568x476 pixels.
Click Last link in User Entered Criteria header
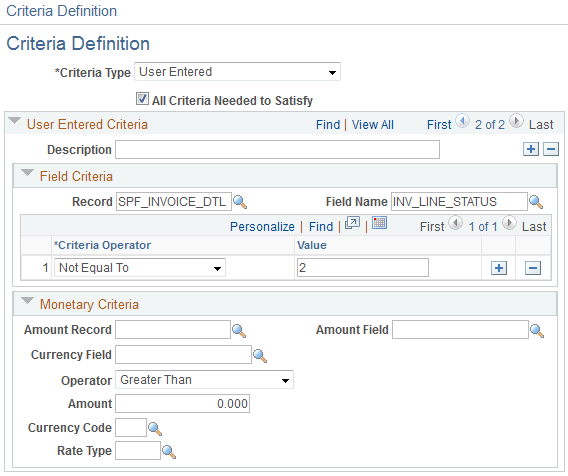[541, 125]
